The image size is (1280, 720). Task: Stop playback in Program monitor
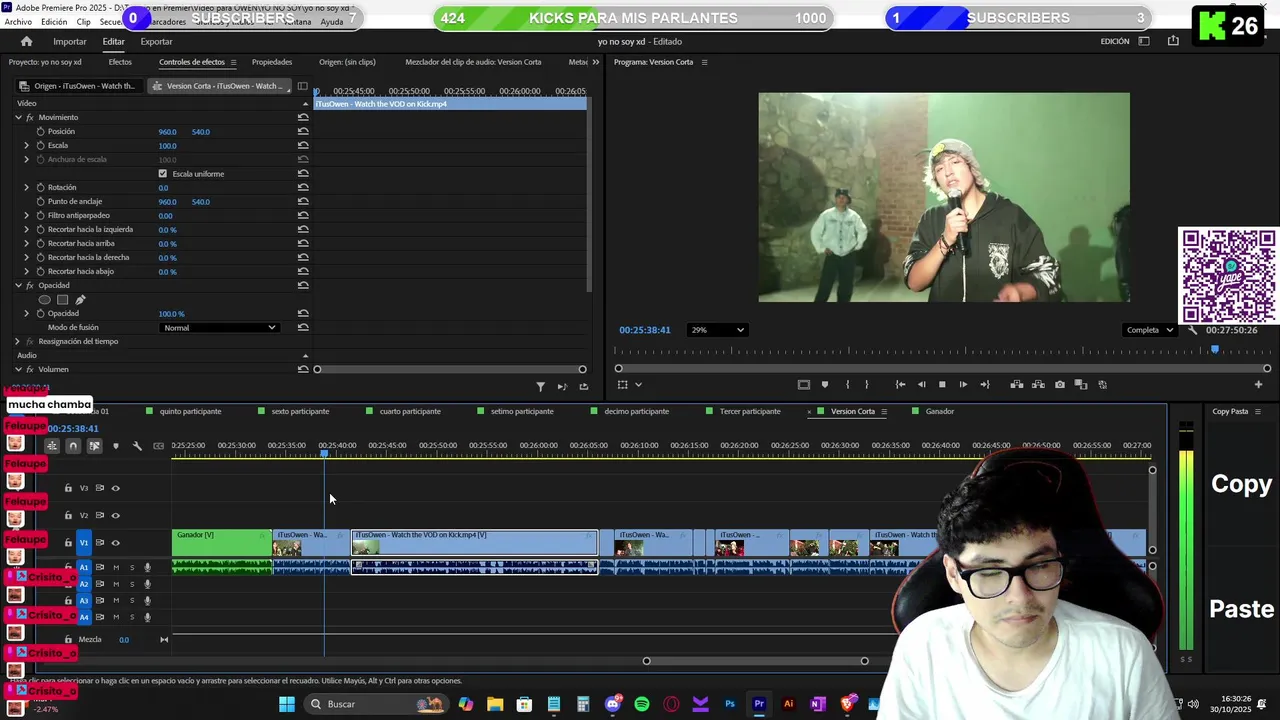942,384
